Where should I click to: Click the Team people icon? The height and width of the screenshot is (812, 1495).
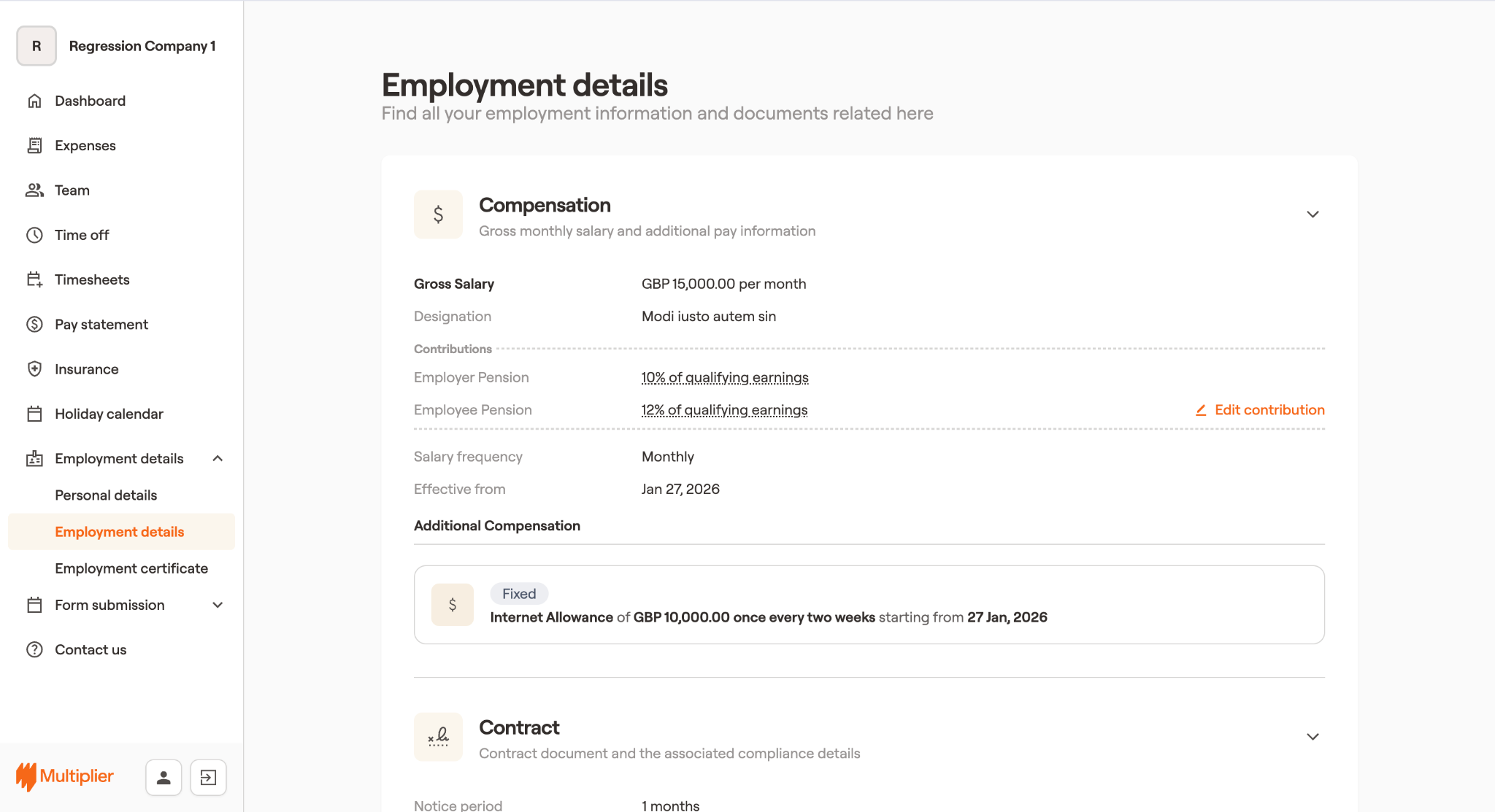34,190
